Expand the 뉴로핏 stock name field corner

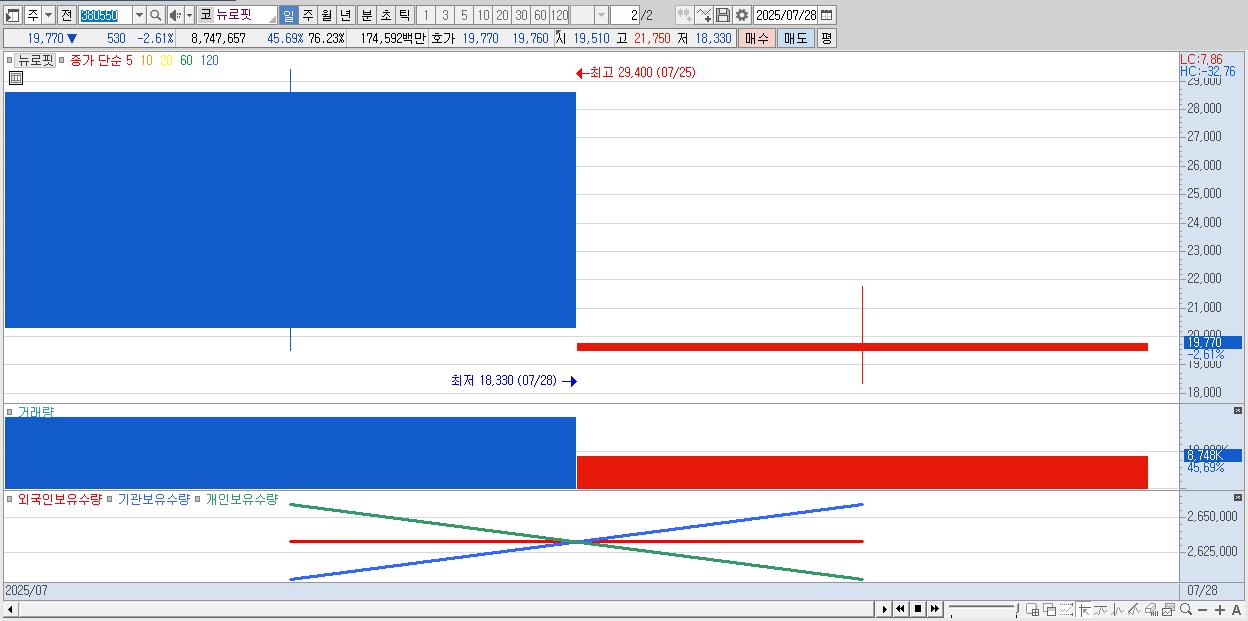tap(272, 20)
